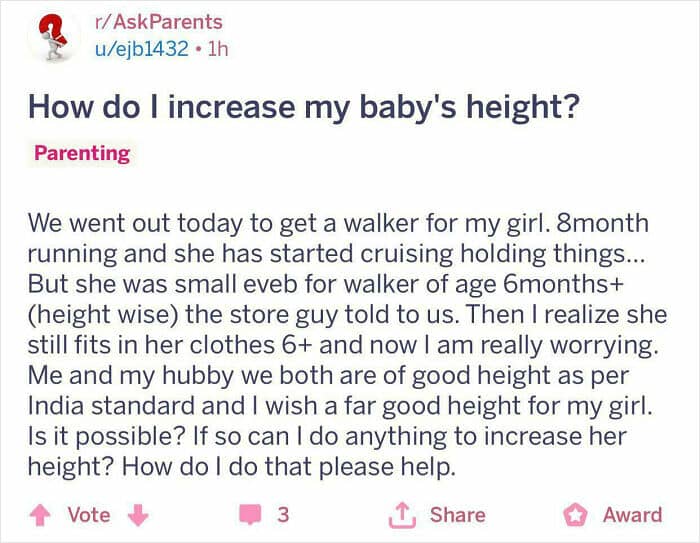Click the share arrow icon
Screen dimensions: 700x543
pyautogui.click(x=402, y=515)
